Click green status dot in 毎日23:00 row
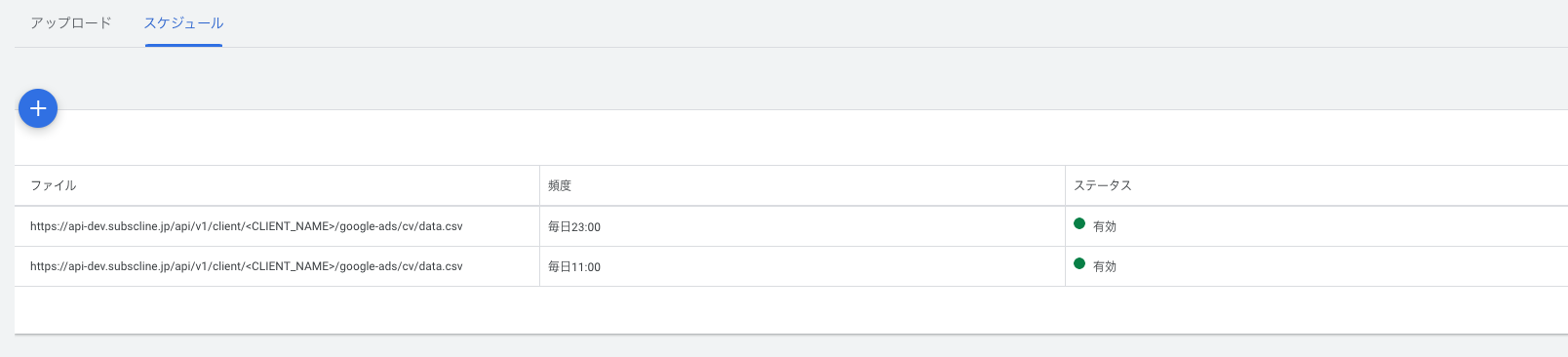 tap(1079, 223)
